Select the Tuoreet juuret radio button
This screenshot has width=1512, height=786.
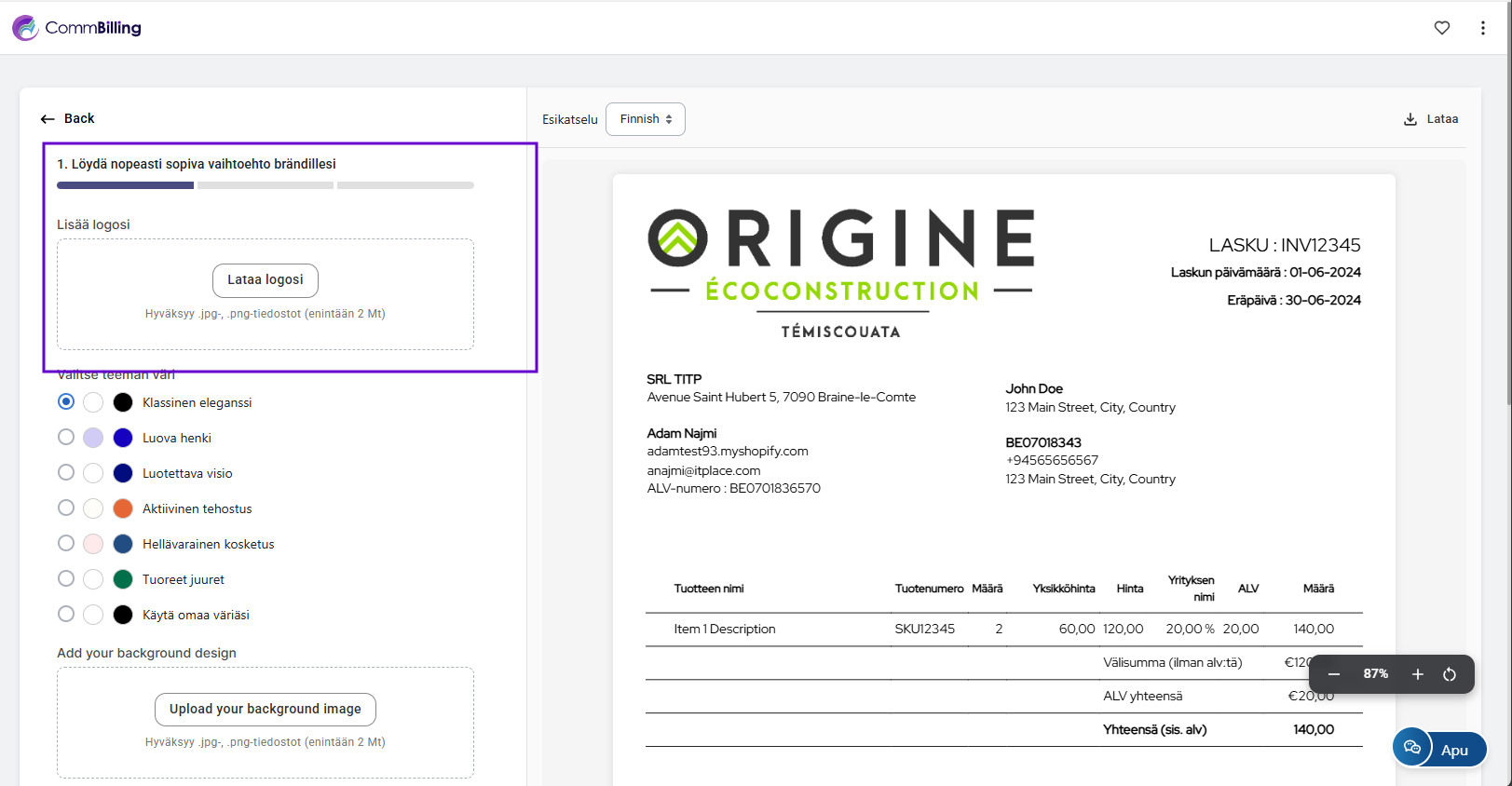(x=66, y=579)
